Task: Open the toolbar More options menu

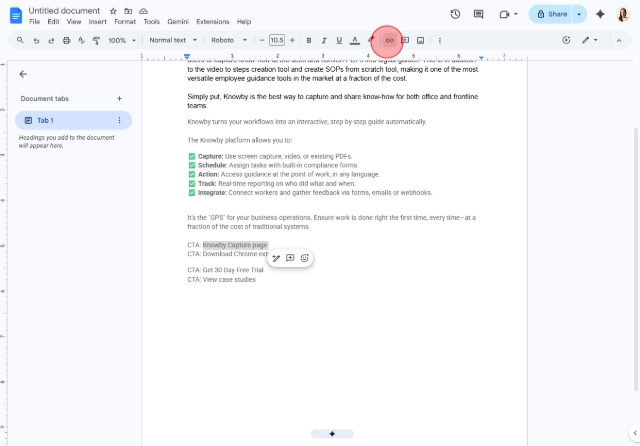Action: click(440, 40)
